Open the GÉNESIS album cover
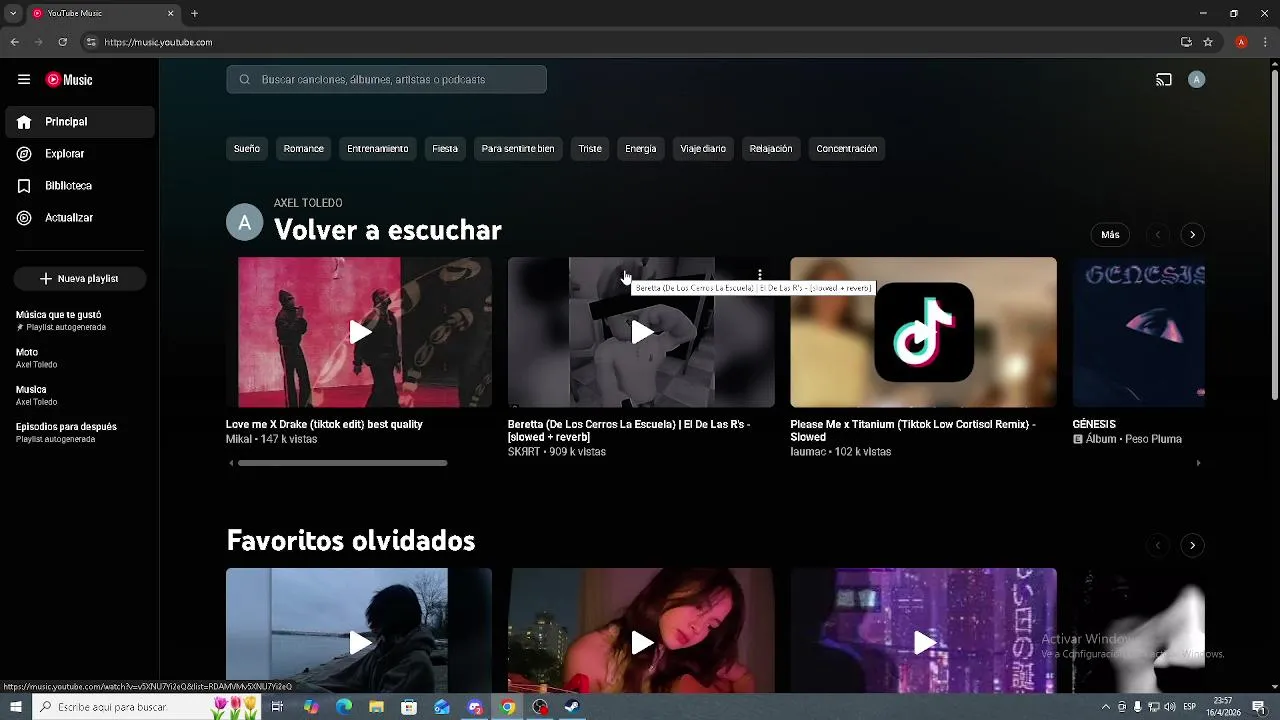The width and height of the screenshot is (1280, 720). [1139, 332]
